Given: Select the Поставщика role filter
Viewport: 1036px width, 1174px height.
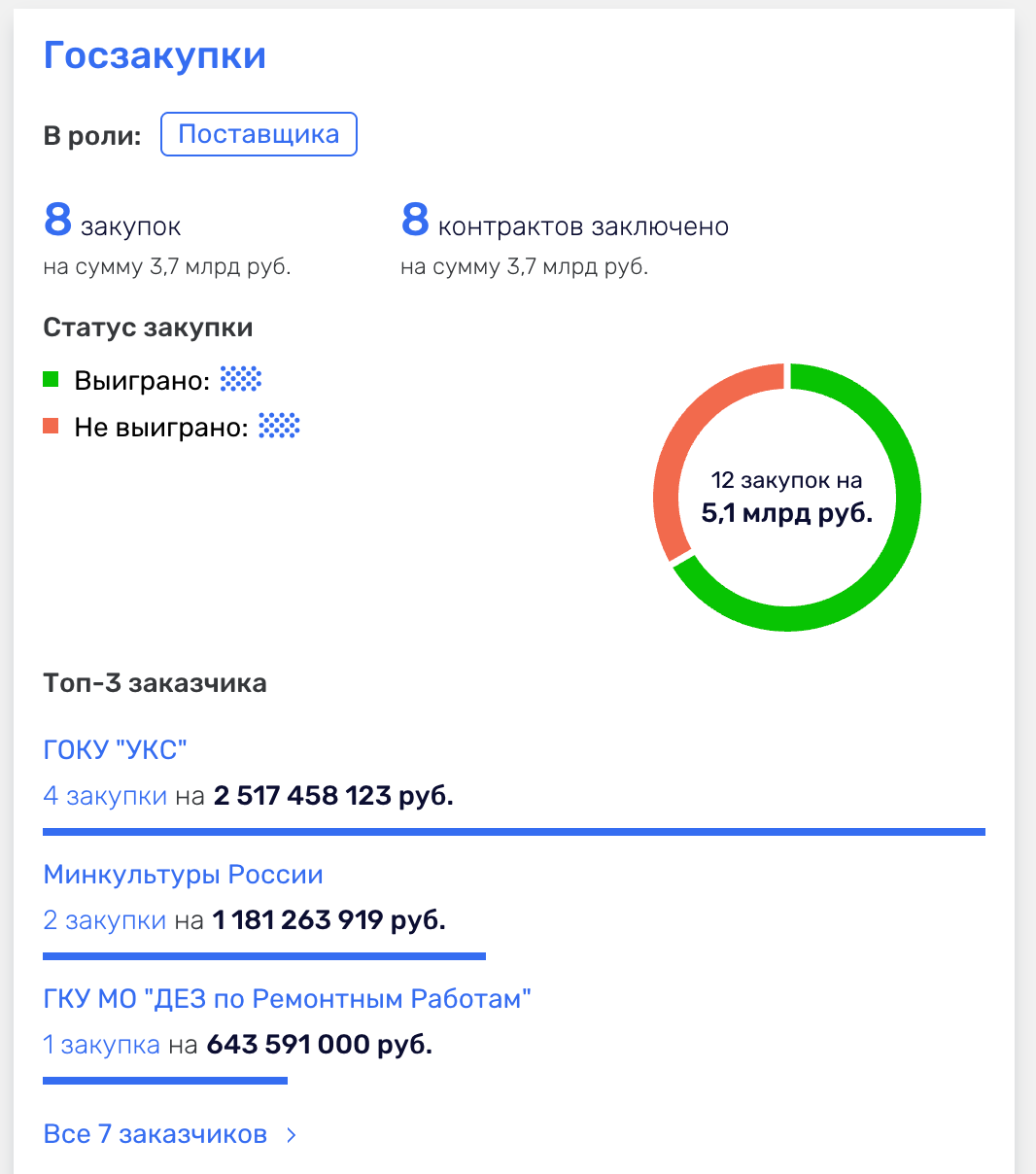Looking at the screenshot, I should point(259,134).
